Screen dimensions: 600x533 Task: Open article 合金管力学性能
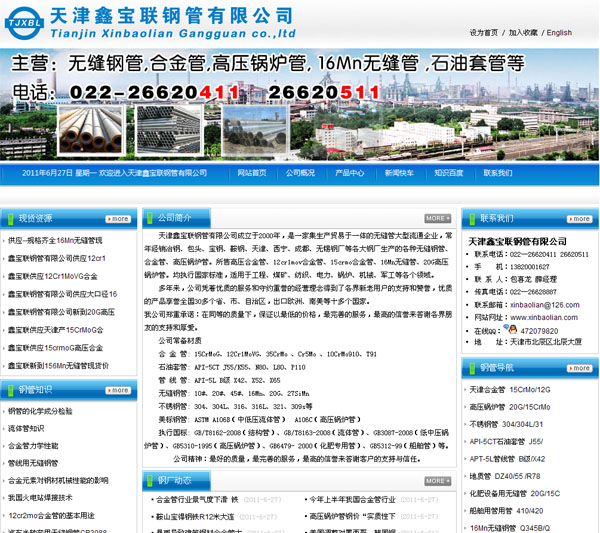click(33, 446)
